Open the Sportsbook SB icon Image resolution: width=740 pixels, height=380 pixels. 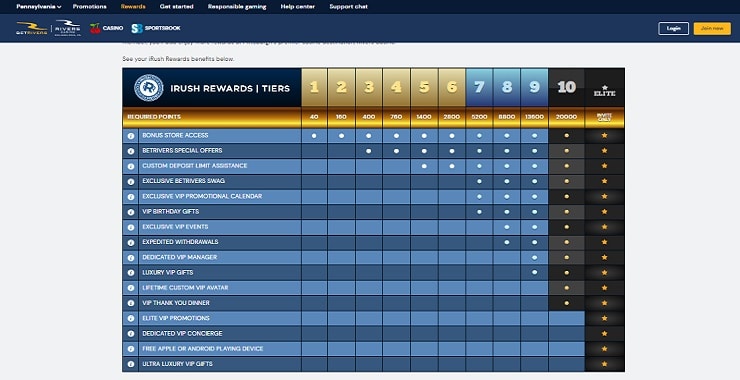137,28
